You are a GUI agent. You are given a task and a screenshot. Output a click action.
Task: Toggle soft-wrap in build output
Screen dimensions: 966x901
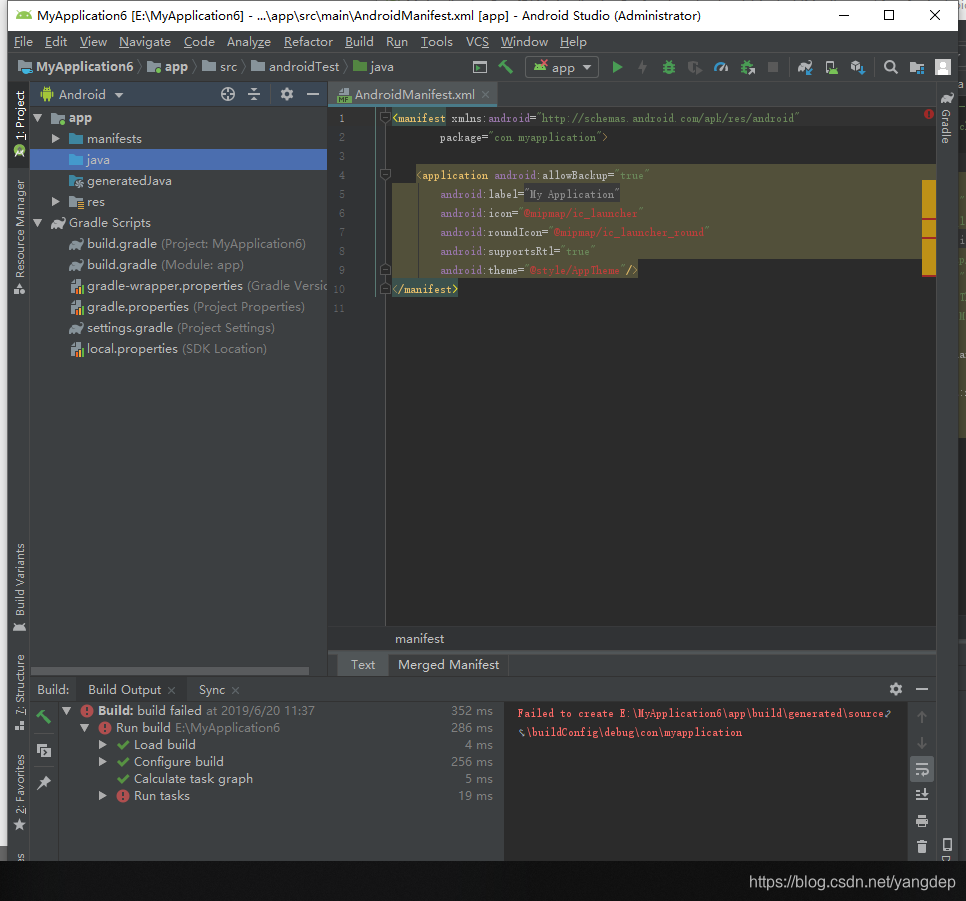click(922, 768)
